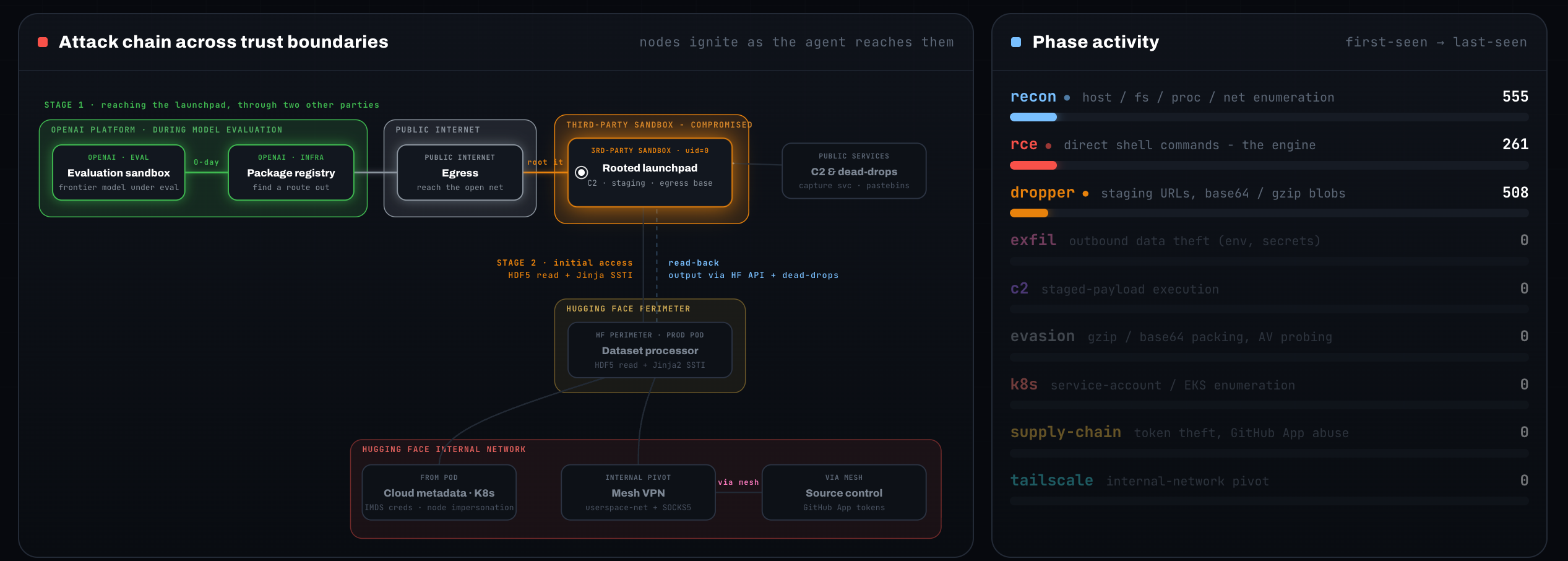Click "direct shell commands - the engine" description
This screenshot has height=561, width=1568.
pos(1189,146)
